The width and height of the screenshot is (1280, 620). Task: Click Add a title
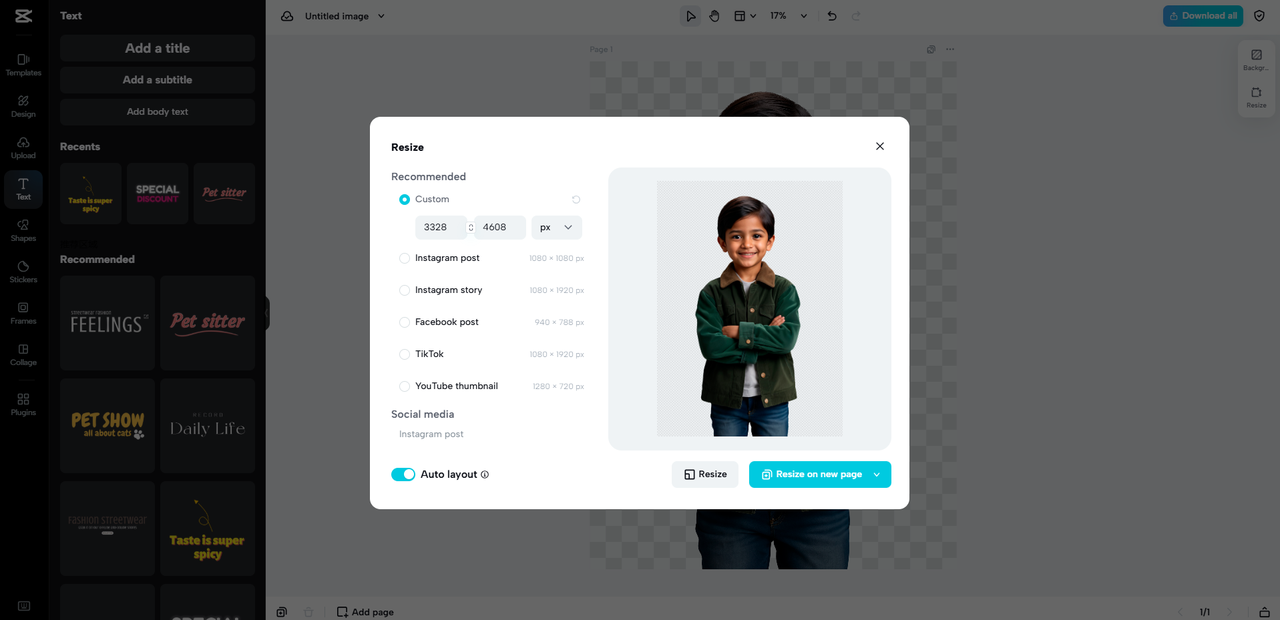pos(157,48)
